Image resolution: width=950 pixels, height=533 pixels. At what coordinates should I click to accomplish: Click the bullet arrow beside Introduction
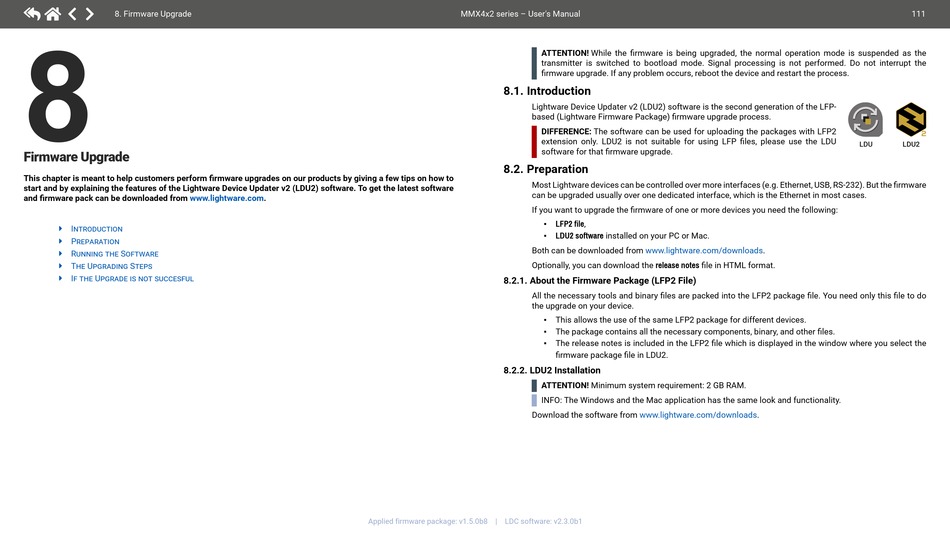click(x=60, y=229)
